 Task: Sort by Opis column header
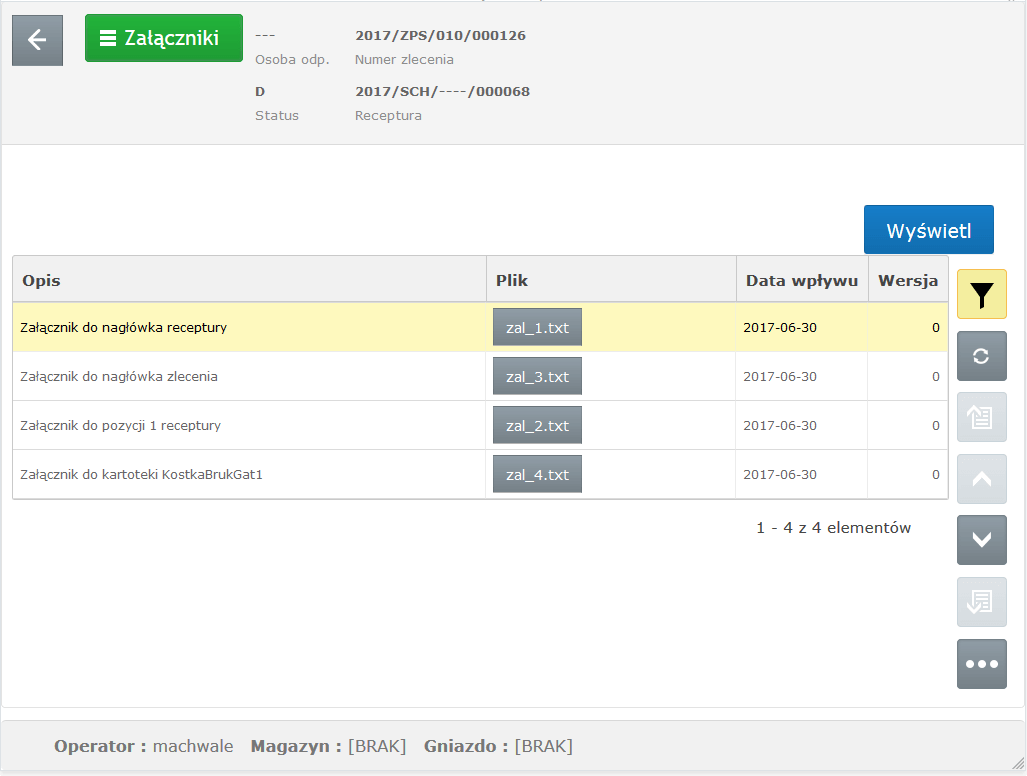249,280
